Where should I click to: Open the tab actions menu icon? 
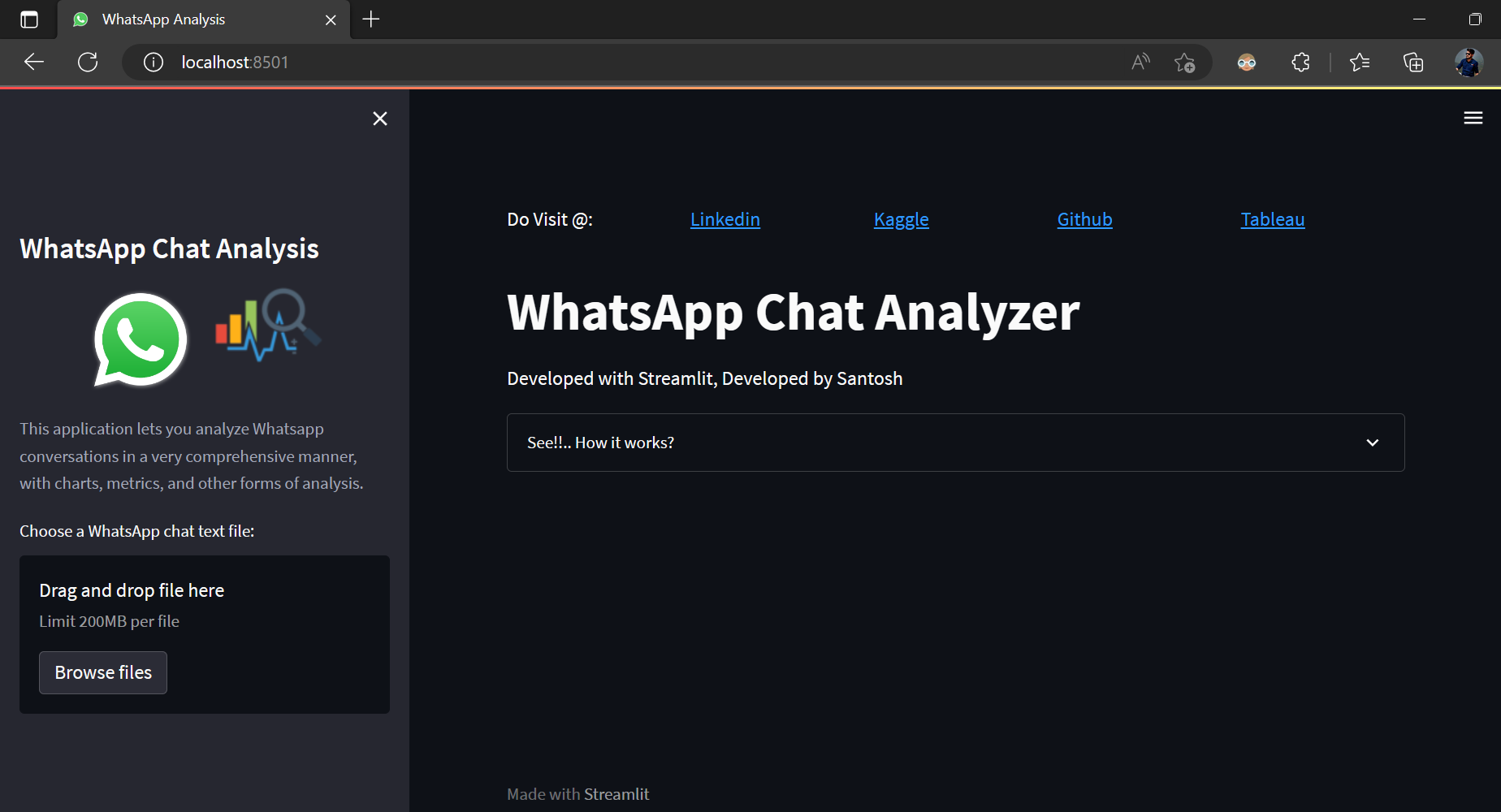(x=29, y=19)
